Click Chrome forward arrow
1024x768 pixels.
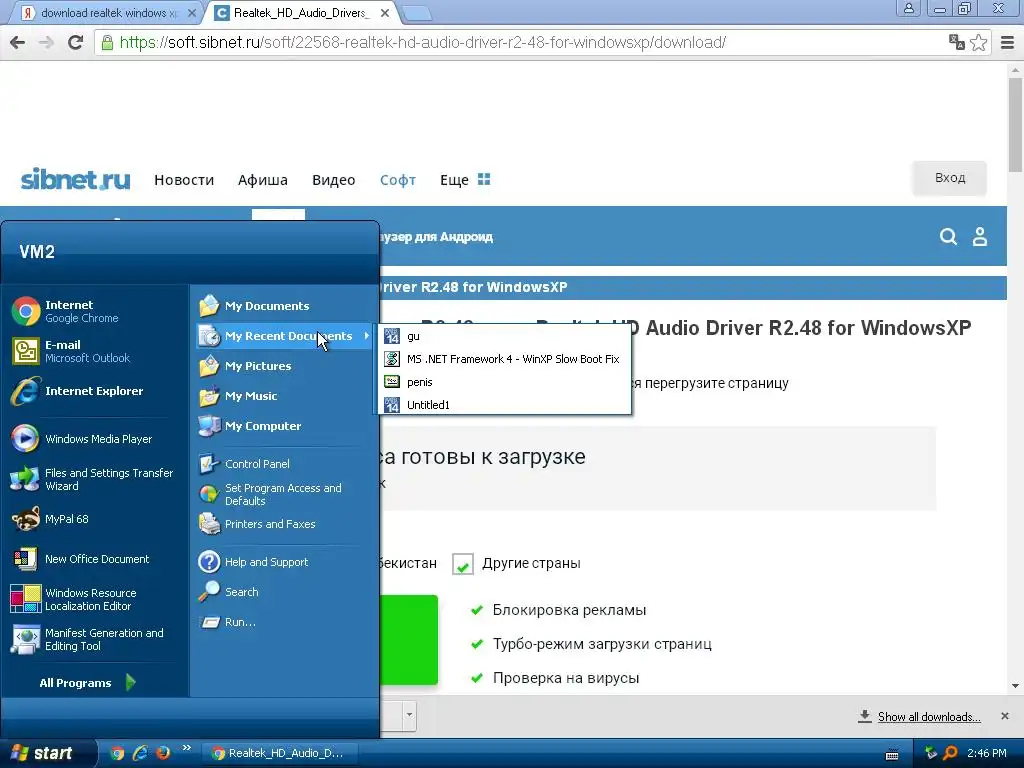tap(46, 42)
